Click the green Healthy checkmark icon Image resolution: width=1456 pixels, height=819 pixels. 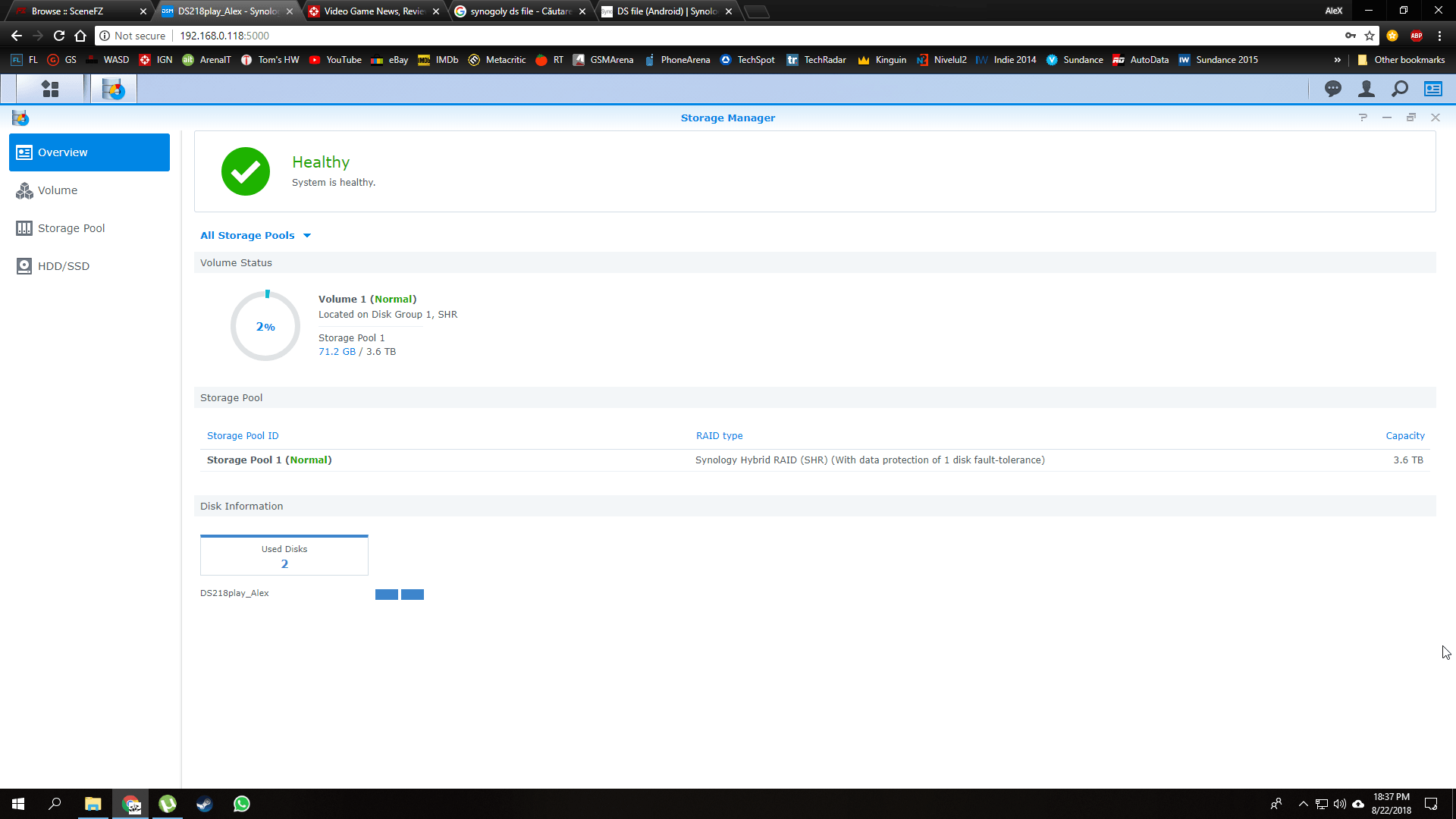click(245, 171)
